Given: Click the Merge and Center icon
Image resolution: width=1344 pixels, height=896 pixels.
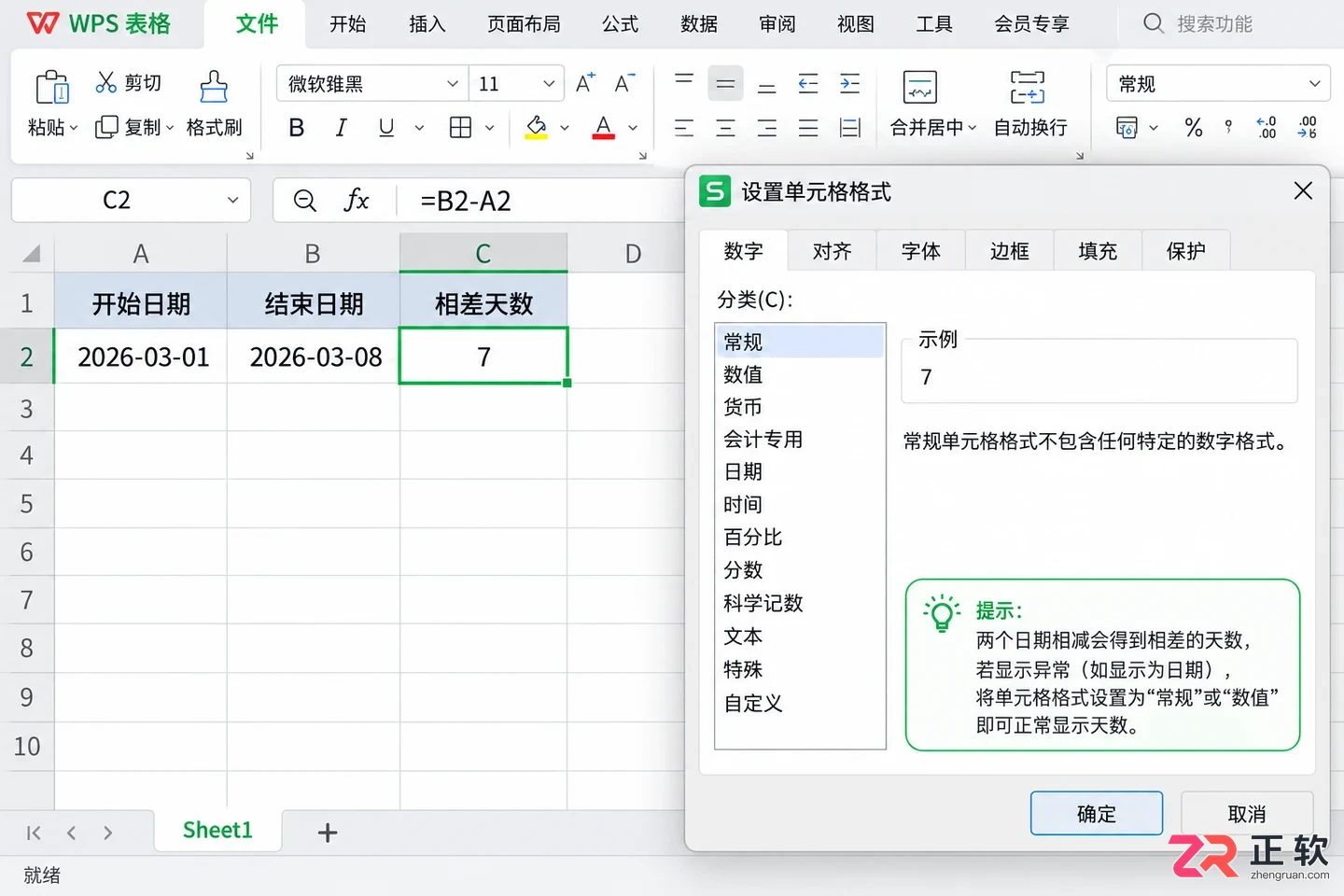Looking at the screenshot, I should [920, 87].
